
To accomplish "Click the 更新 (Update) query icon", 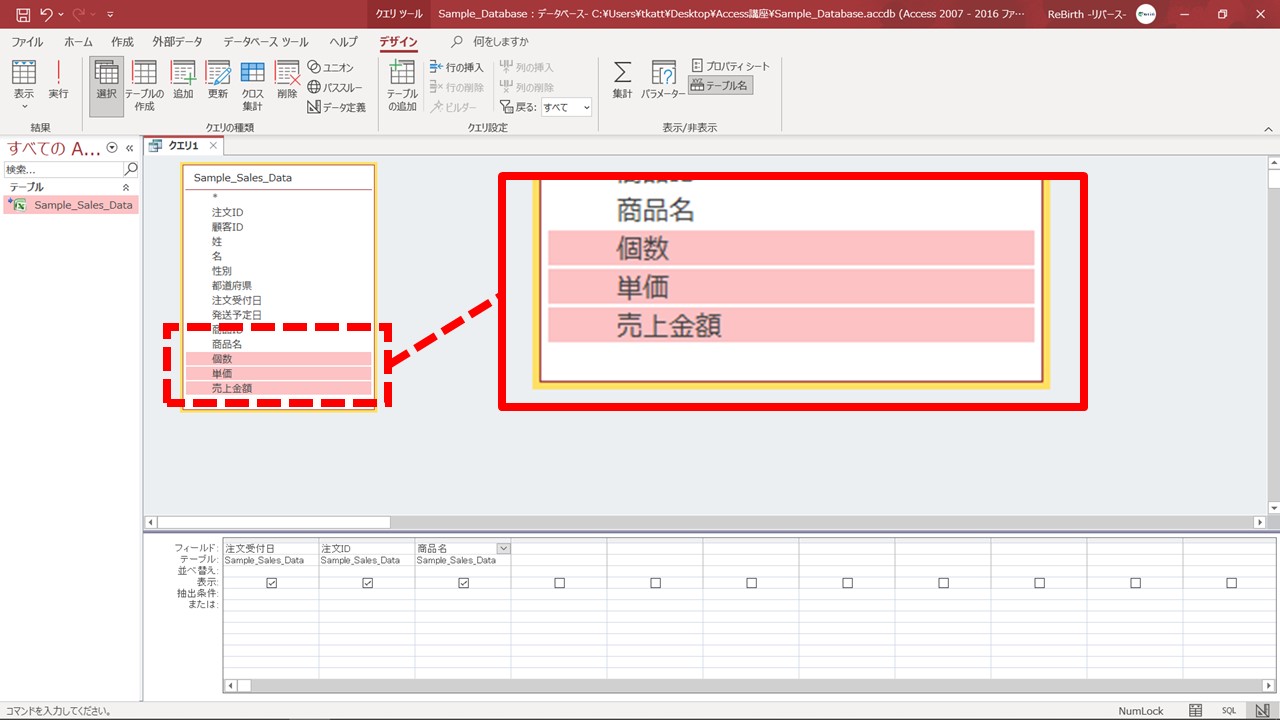I will [x=218, y=80].
